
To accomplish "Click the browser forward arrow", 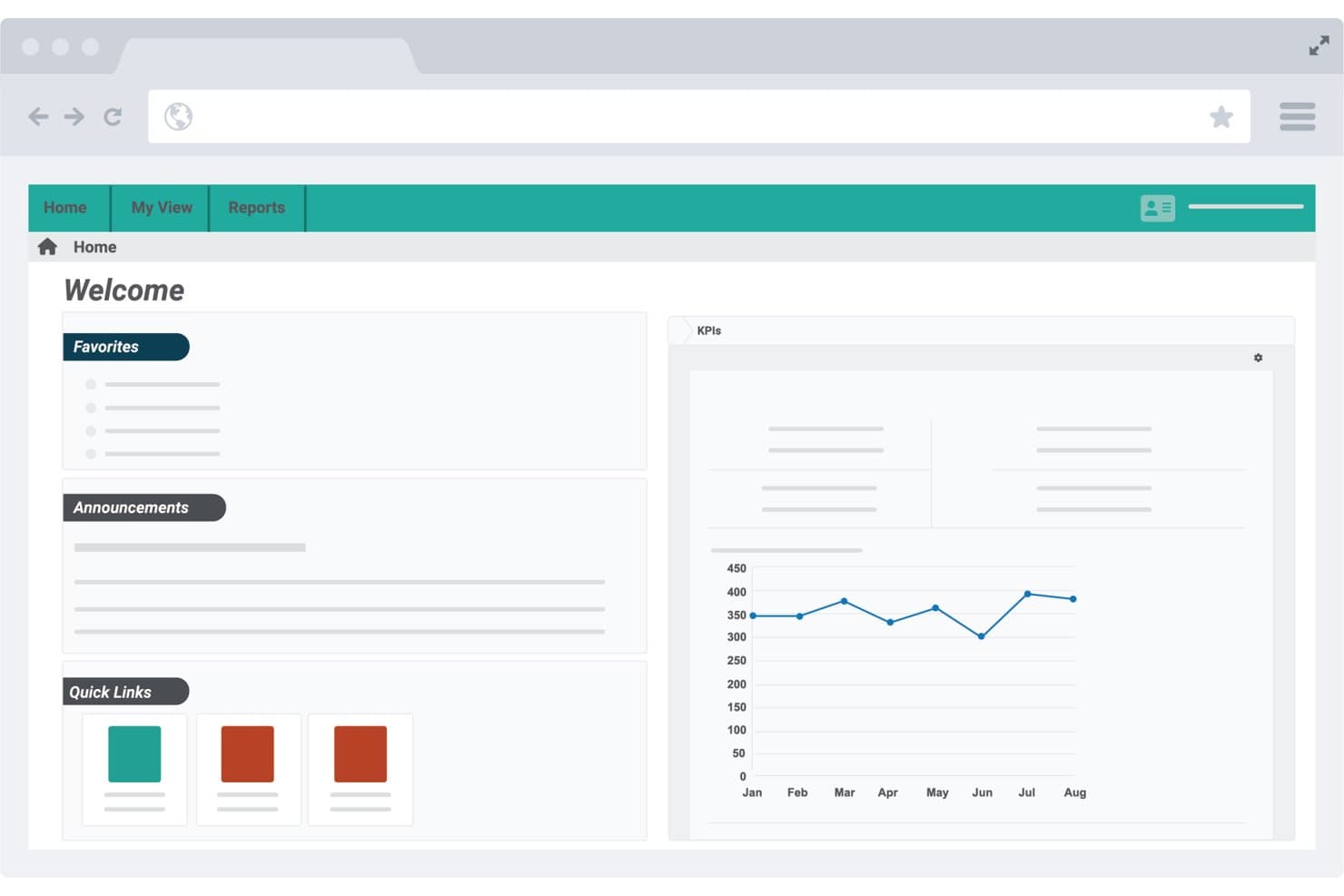I will pyautogui.click(x=74, y=116).
